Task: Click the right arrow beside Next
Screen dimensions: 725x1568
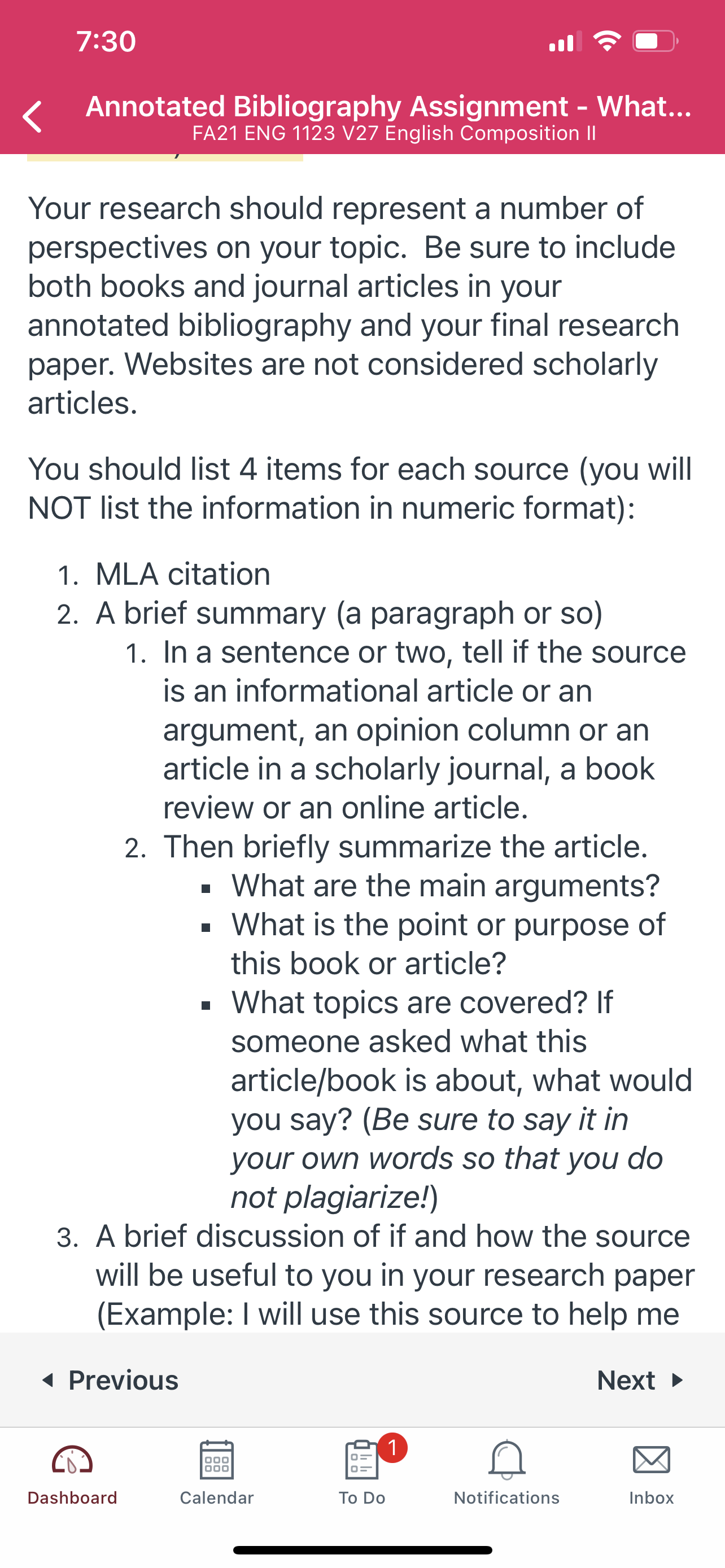Action: pyautogui.click(x=678, y=1380)
